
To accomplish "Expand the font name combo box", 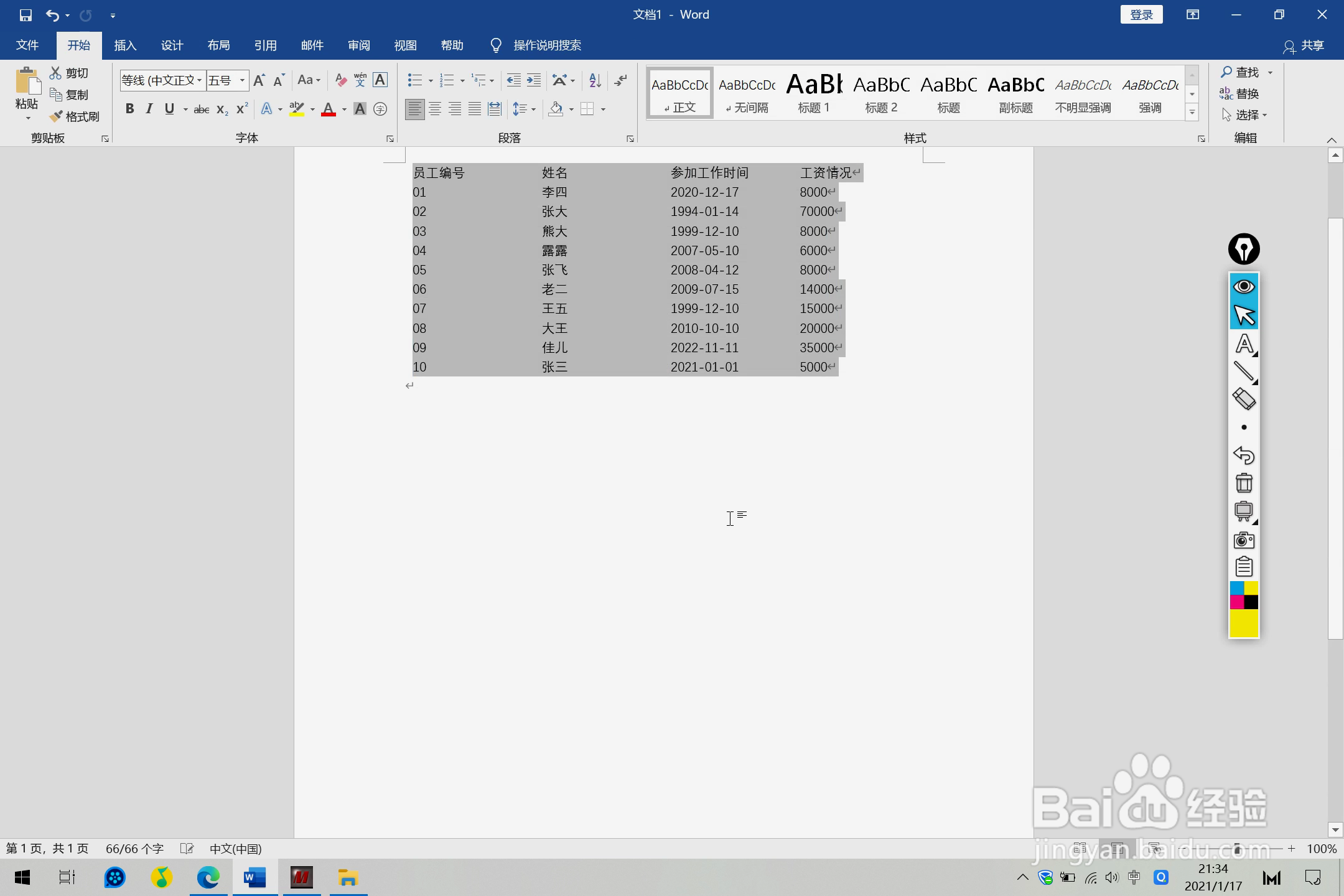I will (199, 80).
